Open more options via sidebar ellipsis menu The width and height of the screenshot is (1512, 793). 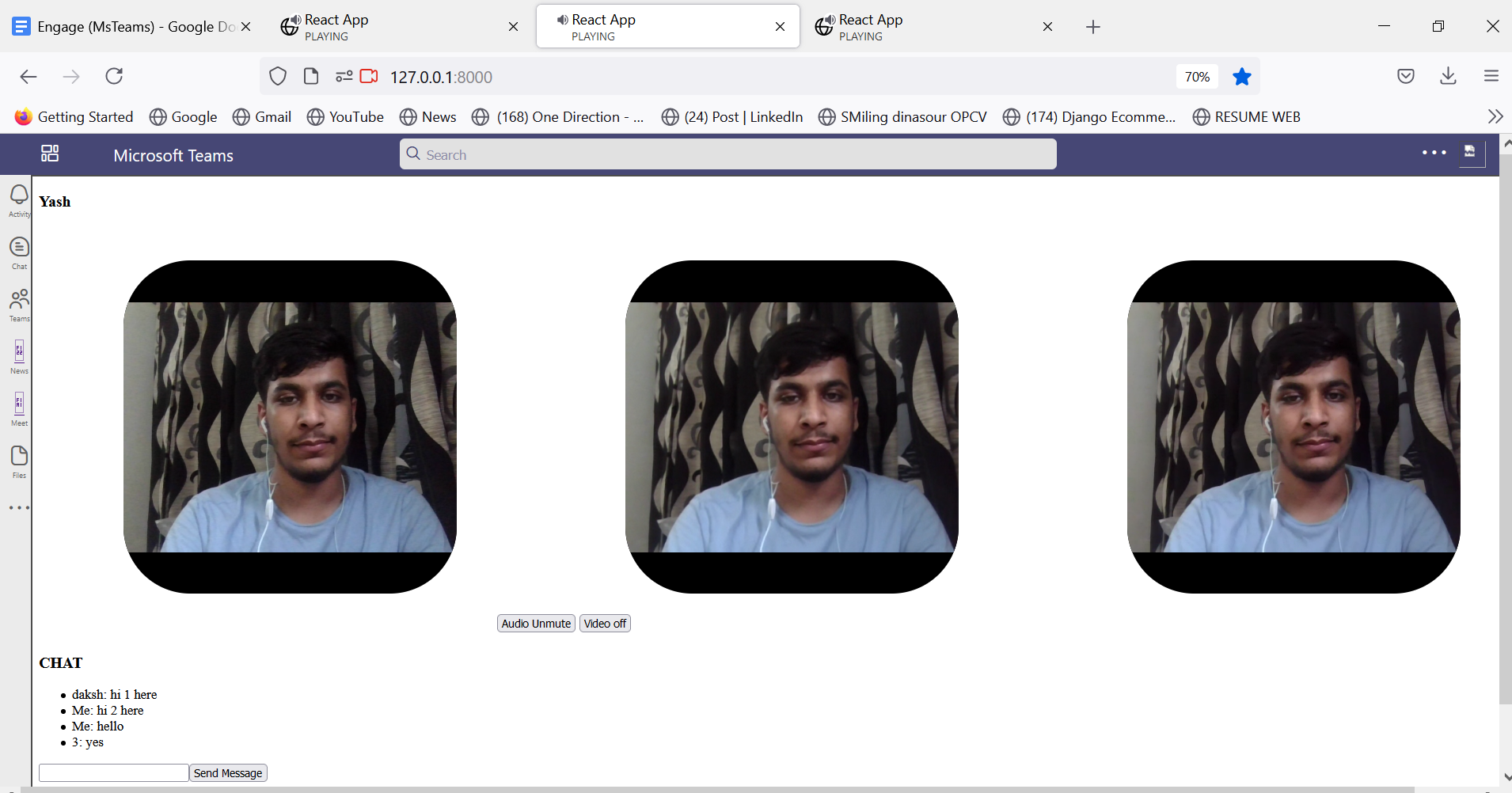(x=17, y=507)
